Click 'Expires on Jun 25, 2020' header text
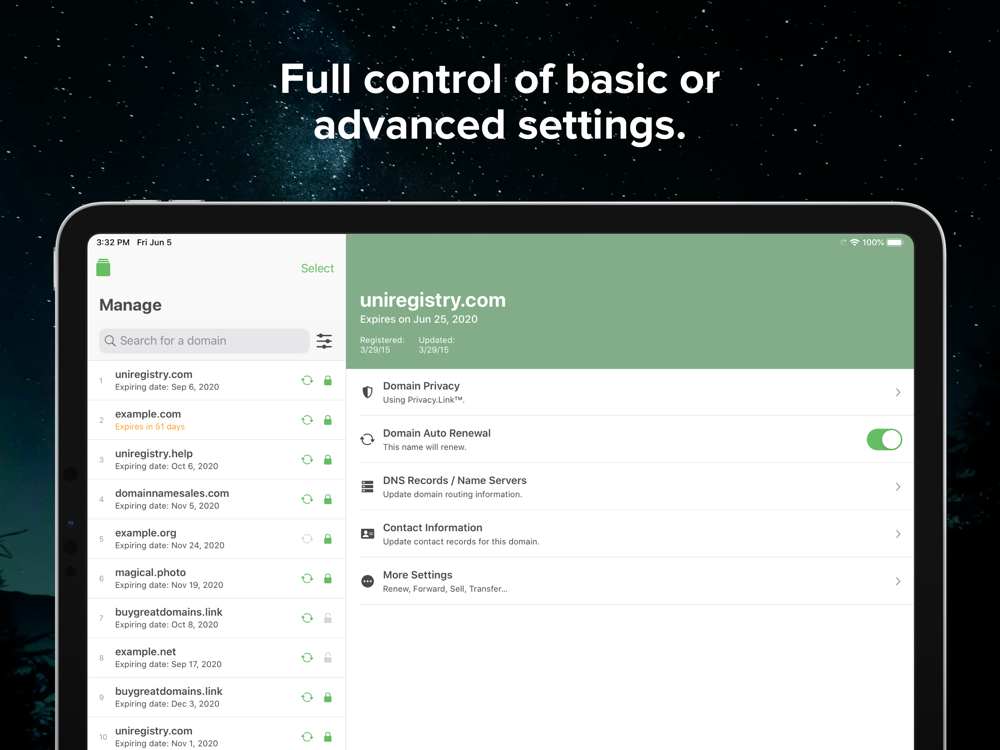The width and height of the screenshot is (1000, 750). pos(418,319)
